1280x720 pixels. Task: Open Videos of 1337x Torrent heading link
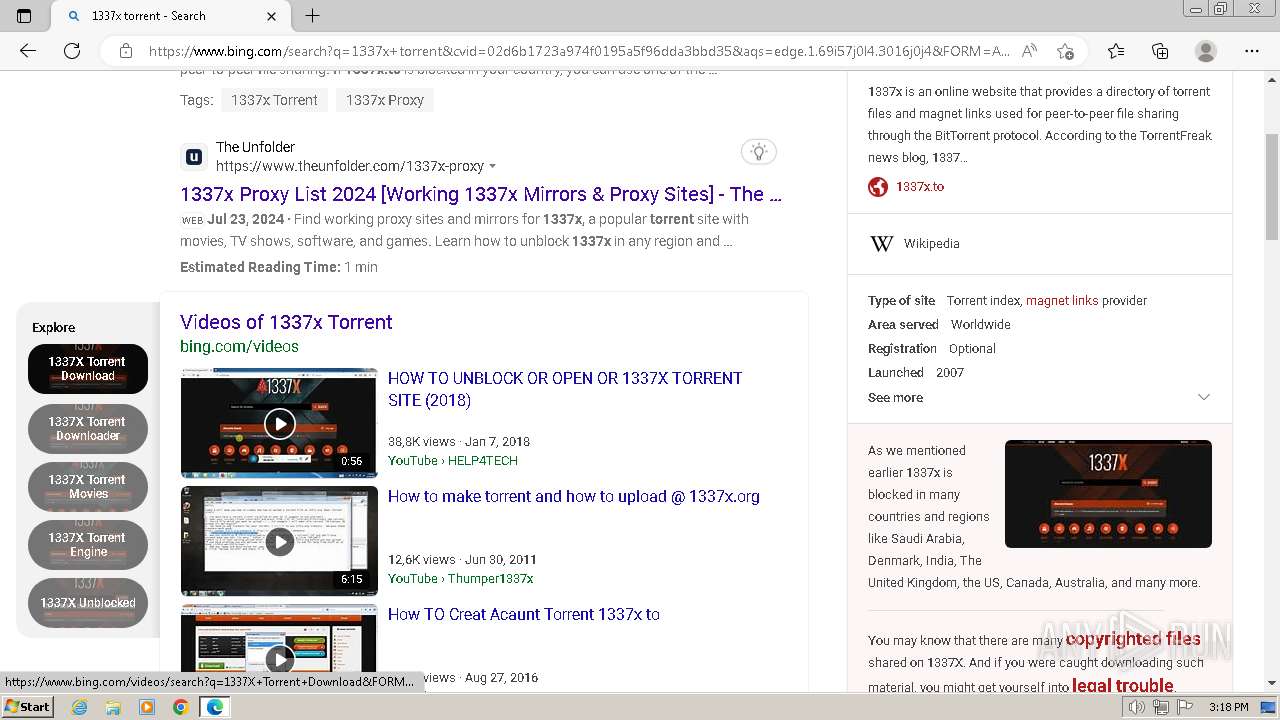pos(286,322)
